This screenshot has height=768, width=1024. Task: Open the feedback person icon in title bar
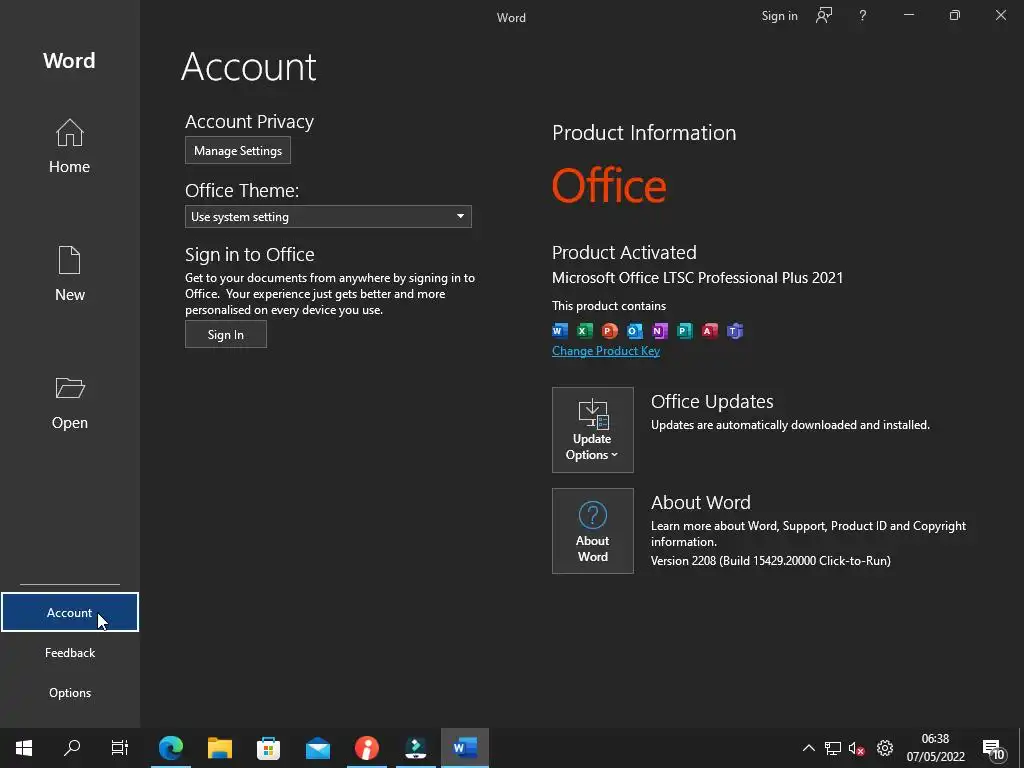coord(824,16)
